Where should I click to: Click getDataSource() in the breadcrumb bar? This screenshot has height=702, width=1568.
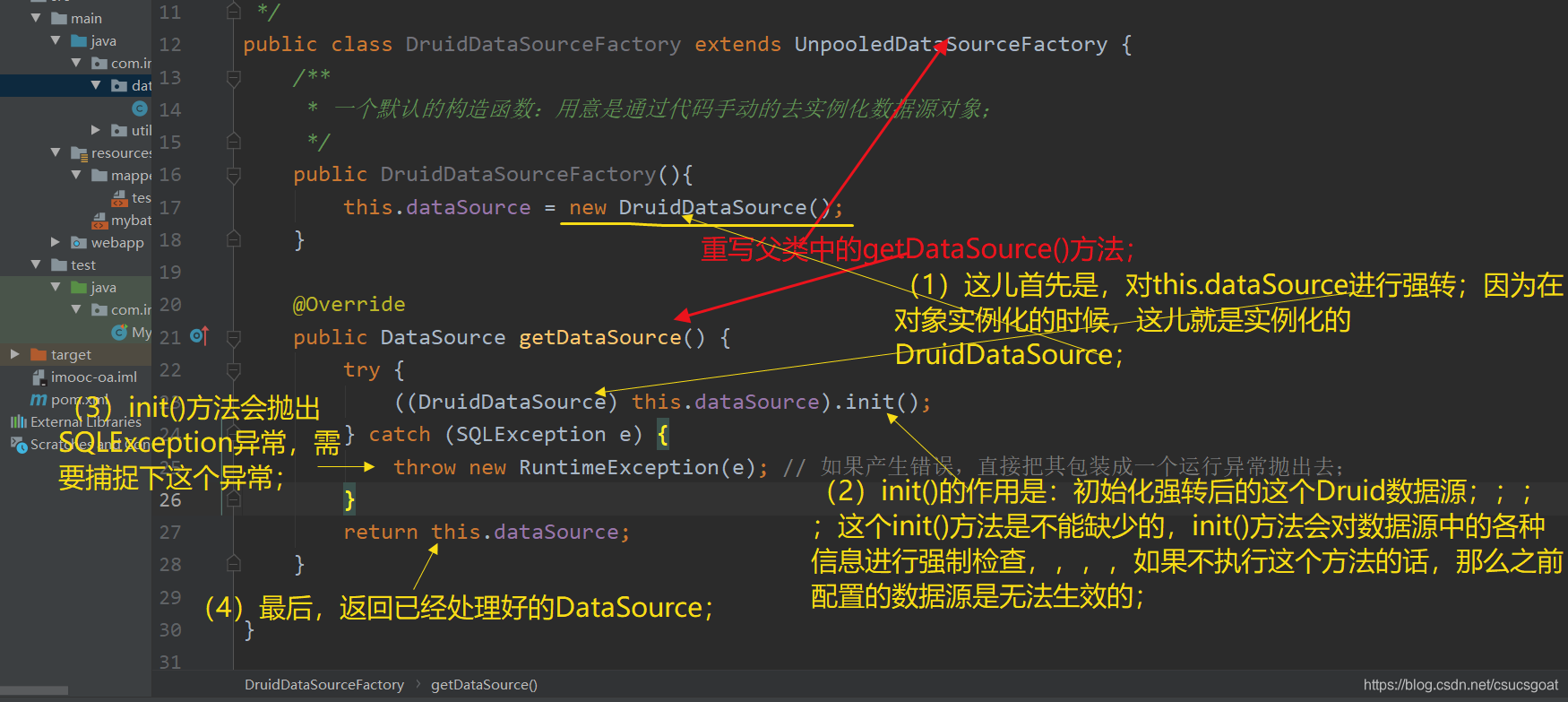tap(484, 685)
